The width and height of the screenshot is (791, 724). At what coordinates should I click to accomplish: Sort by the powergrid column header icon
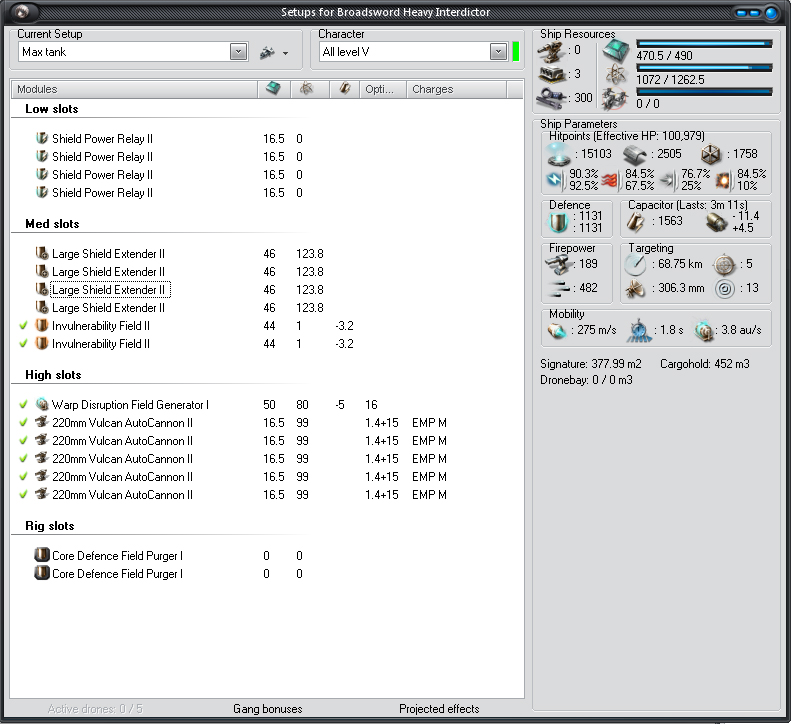coord(306,88)
